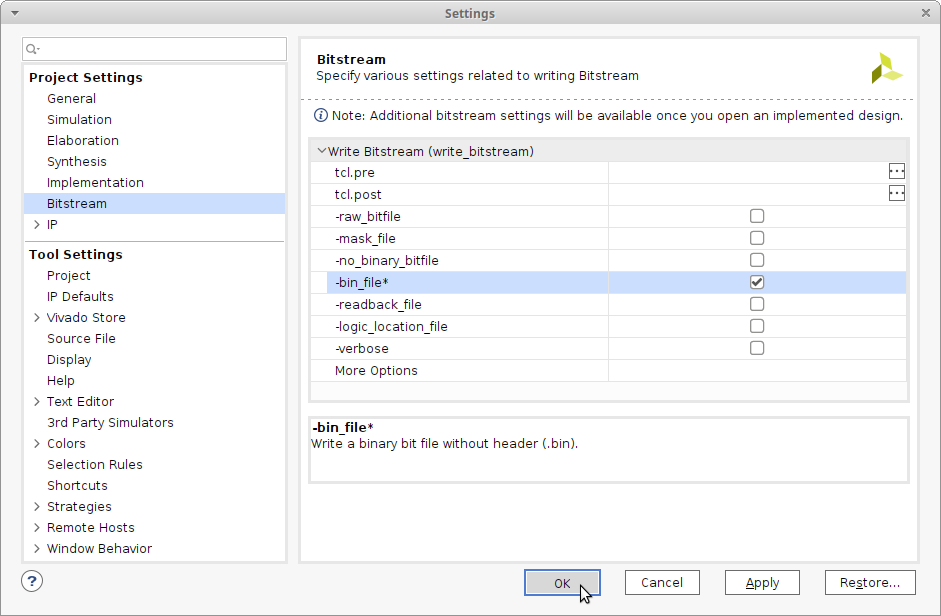Click the Restore... button

[x=869, y=583]
